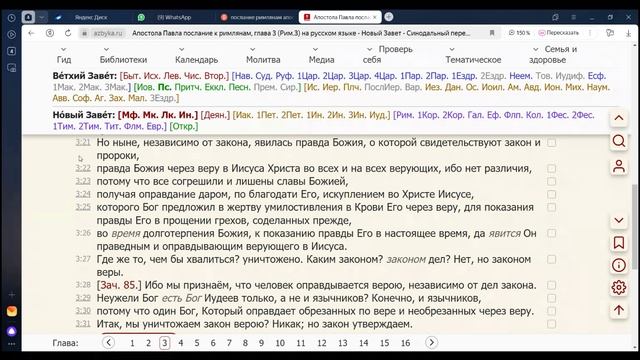Check the box for verse 3:31

pyautogui.click(x=551, y=324)
